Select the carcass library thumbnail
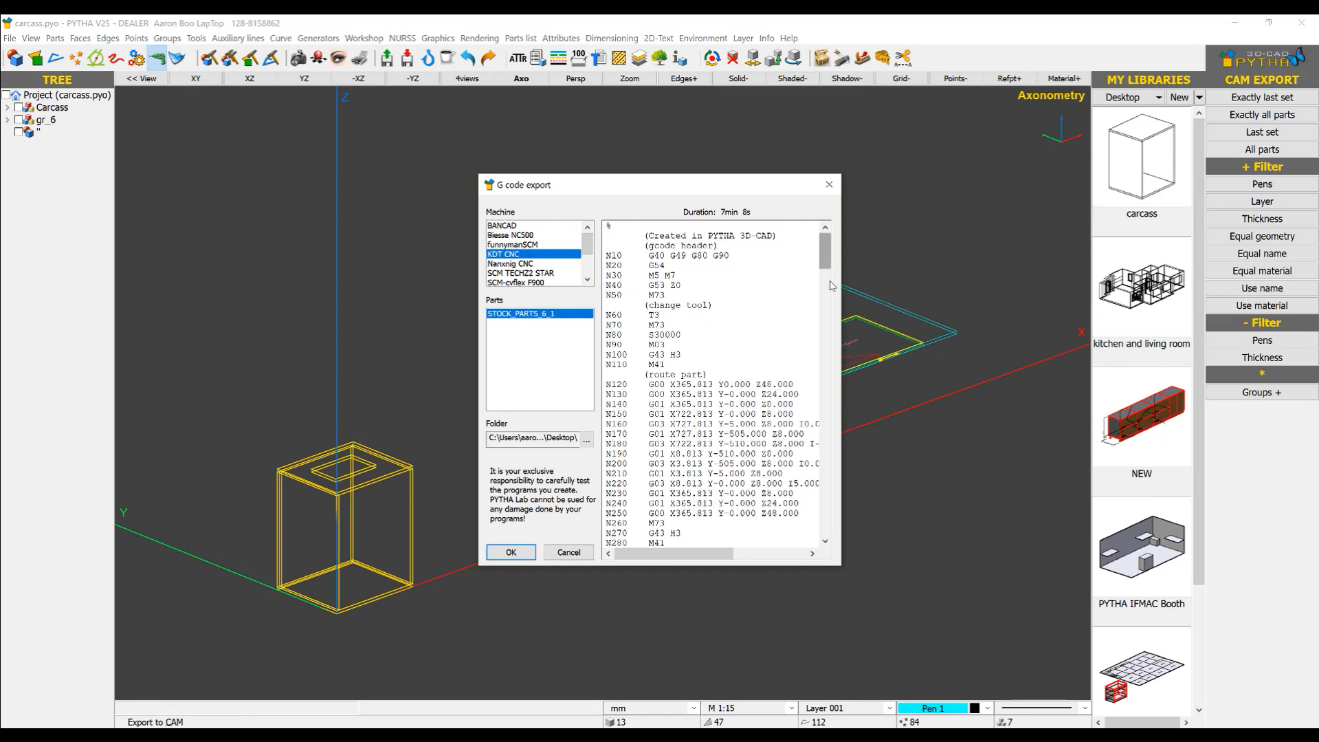Image resolution: width=1319 pixels, height=742 pixels. tap(1141, 158)
